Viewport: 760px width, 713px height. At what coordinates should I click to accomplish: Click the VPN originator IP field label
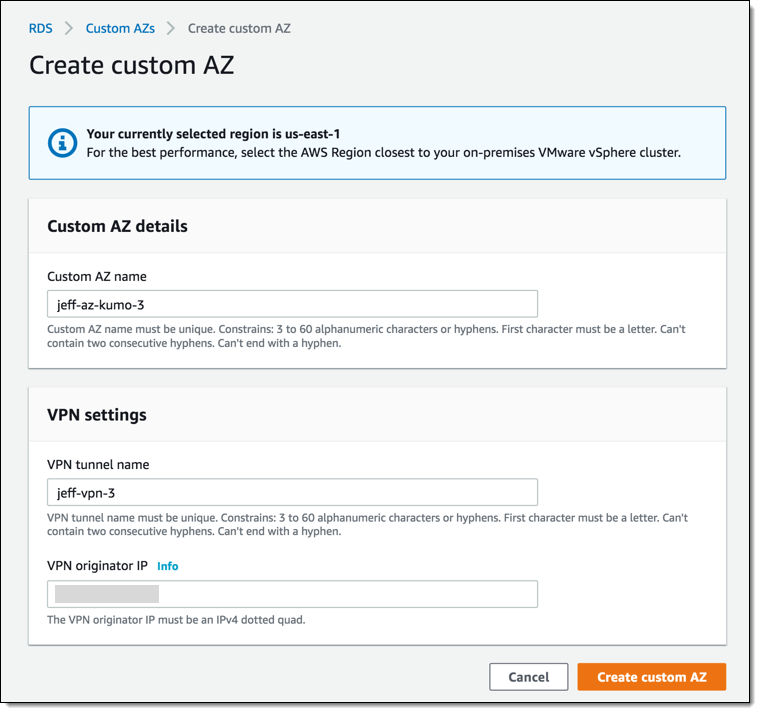(97, 566)
